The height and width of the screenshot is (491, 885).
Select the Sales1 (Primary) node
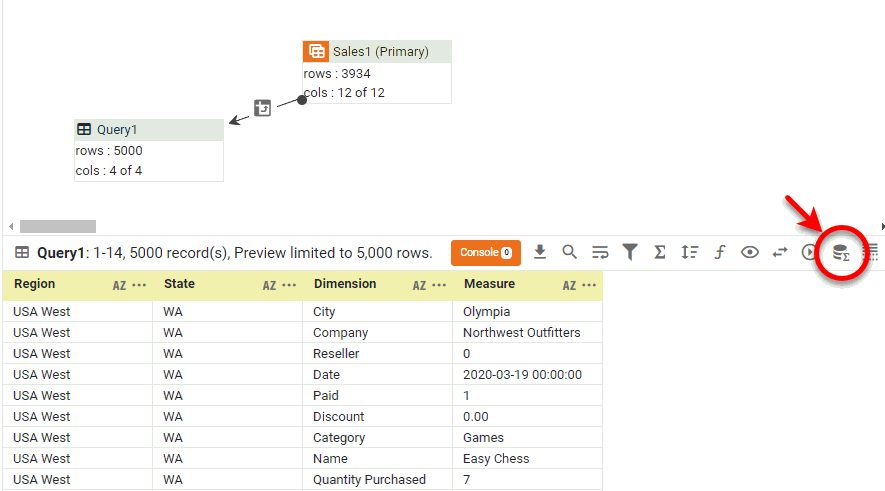pyautogui.click(x=377, y=52)
